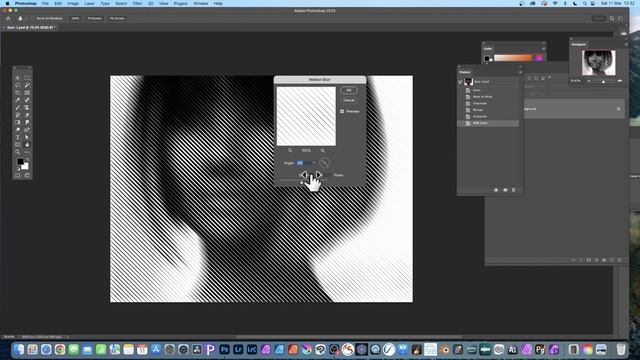Click Cancel in Motion Blur dialog
The height and width of the screenshot is (360, 640).
(349, 100)
